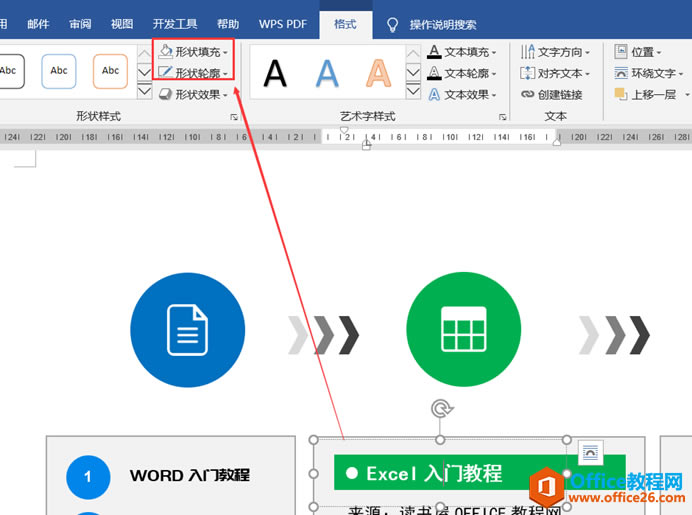Viewport: 692px width, 515px height.
Task: Apply the blue outline Abc shape style
Action: (59, 71)
